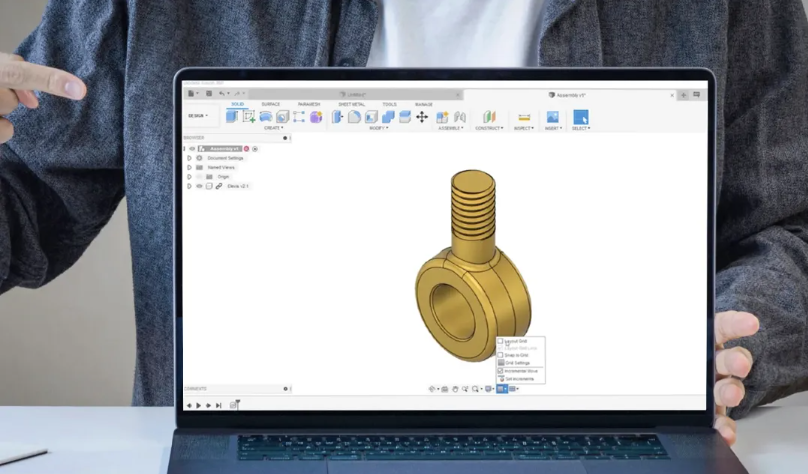Switch to the Untitled document tab
The width and height of the screenshot is (808, 474).
pos(356,95)
